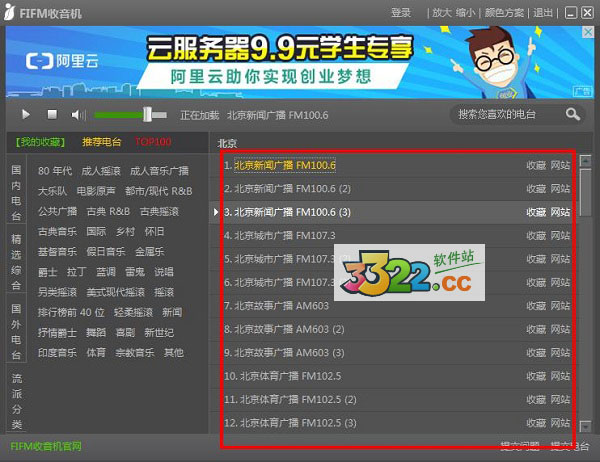
Task: Open the 我的收藏 tab
Action: coord(40,142)
